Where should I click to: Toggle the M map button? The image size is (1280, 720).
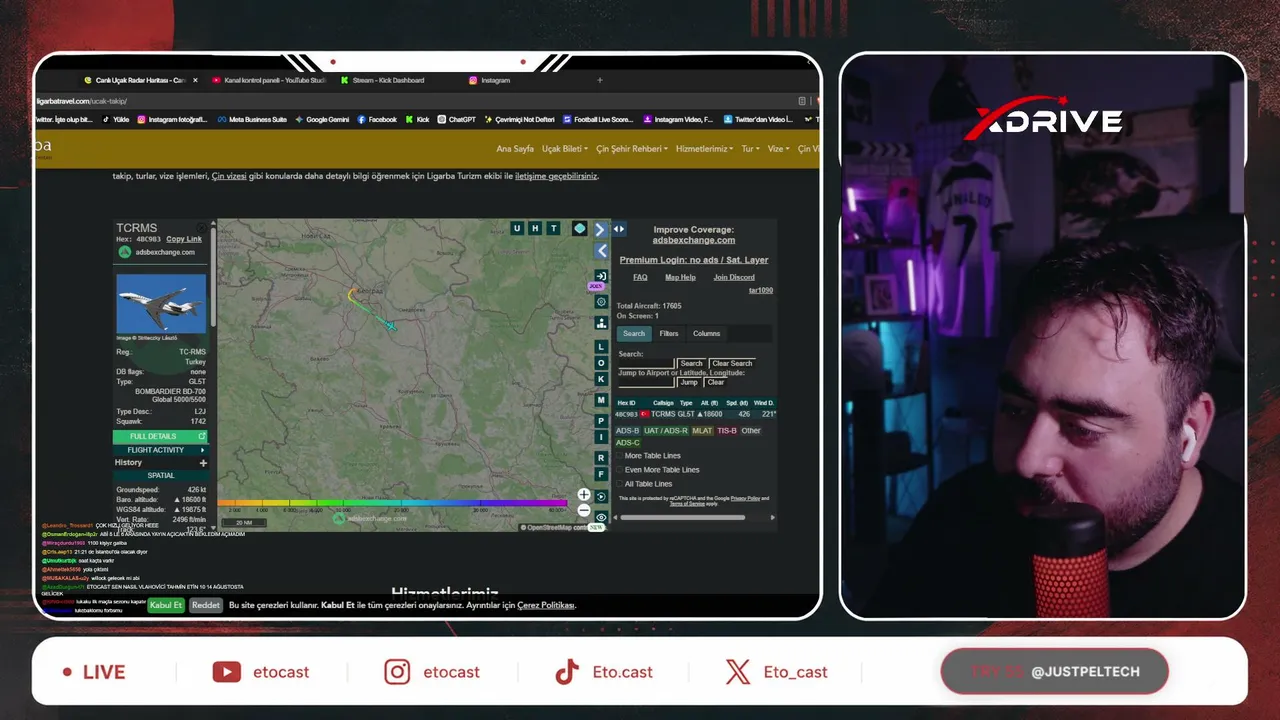pos(601,400)
